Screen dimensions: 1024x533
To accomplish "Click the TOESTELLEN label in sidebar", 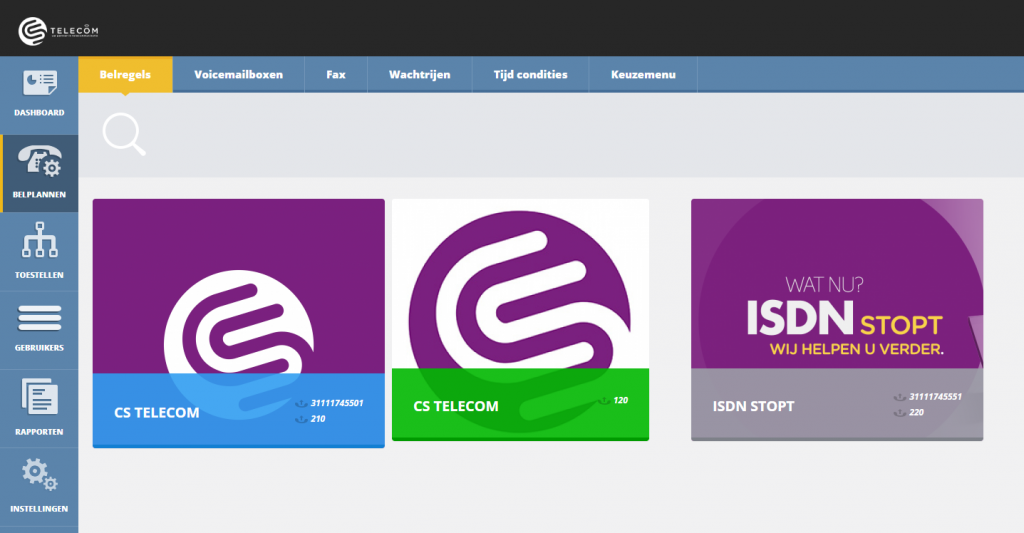I will [39, 276].
